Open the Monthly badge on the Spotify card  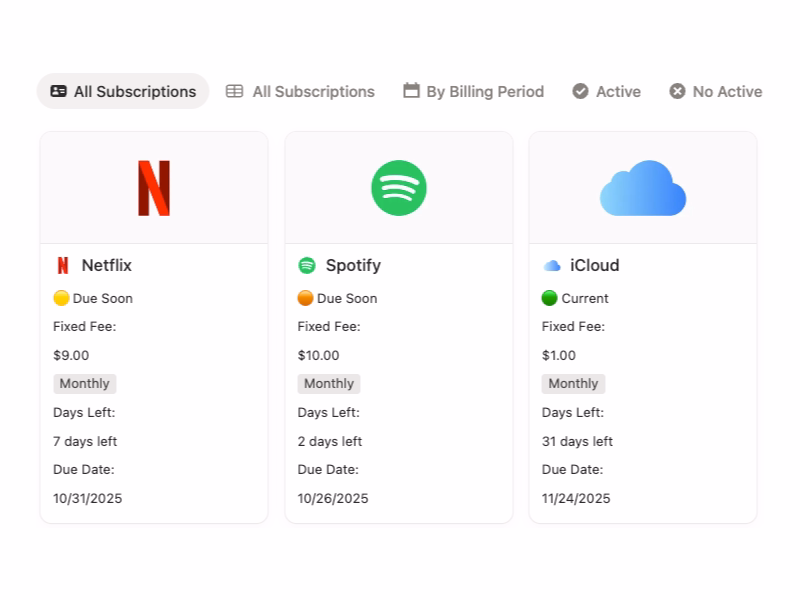(328, 383)
